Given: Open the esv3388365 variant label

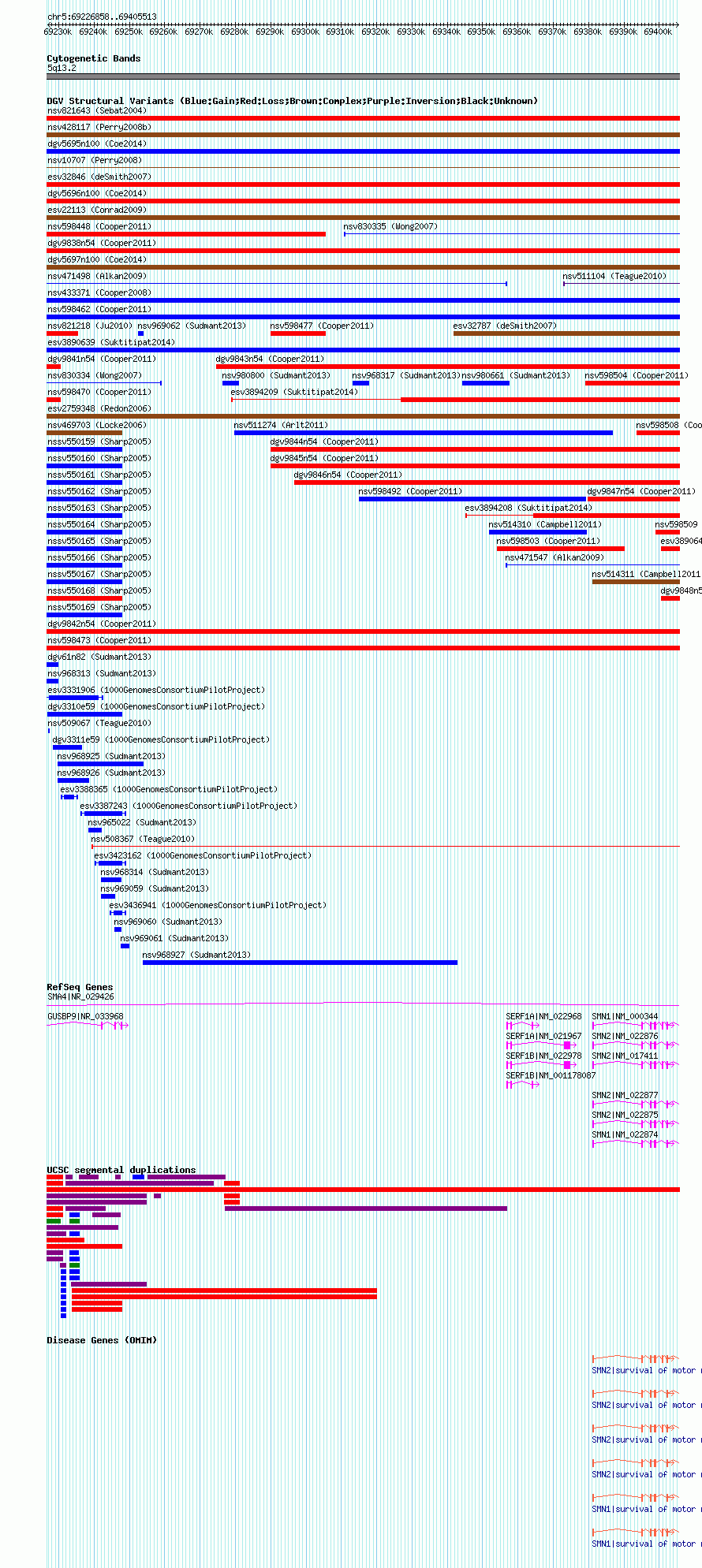Looking at the screenshot, I should 169,789.
